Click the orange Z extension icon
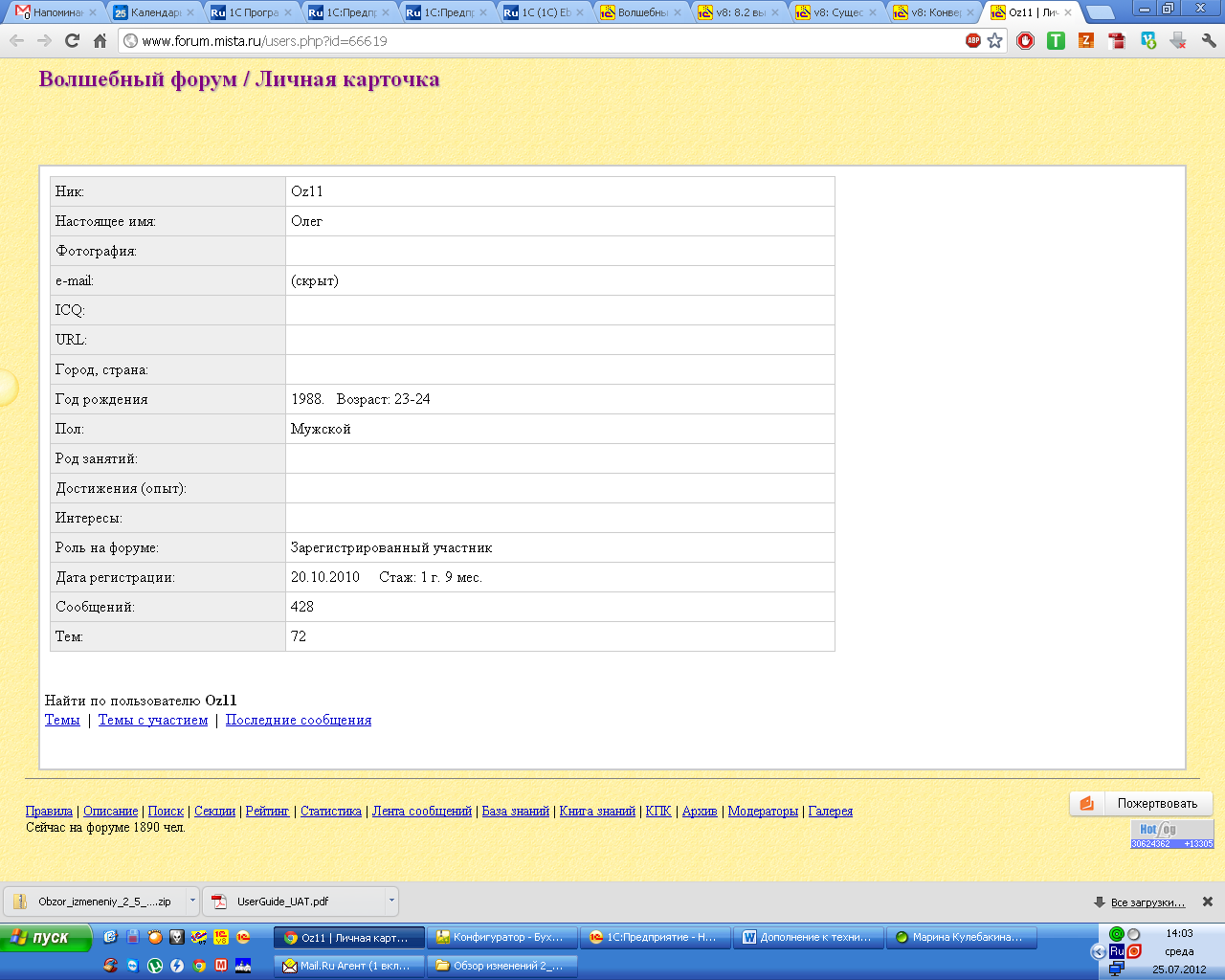The image size is (1225, 980). click(1085, 40)
